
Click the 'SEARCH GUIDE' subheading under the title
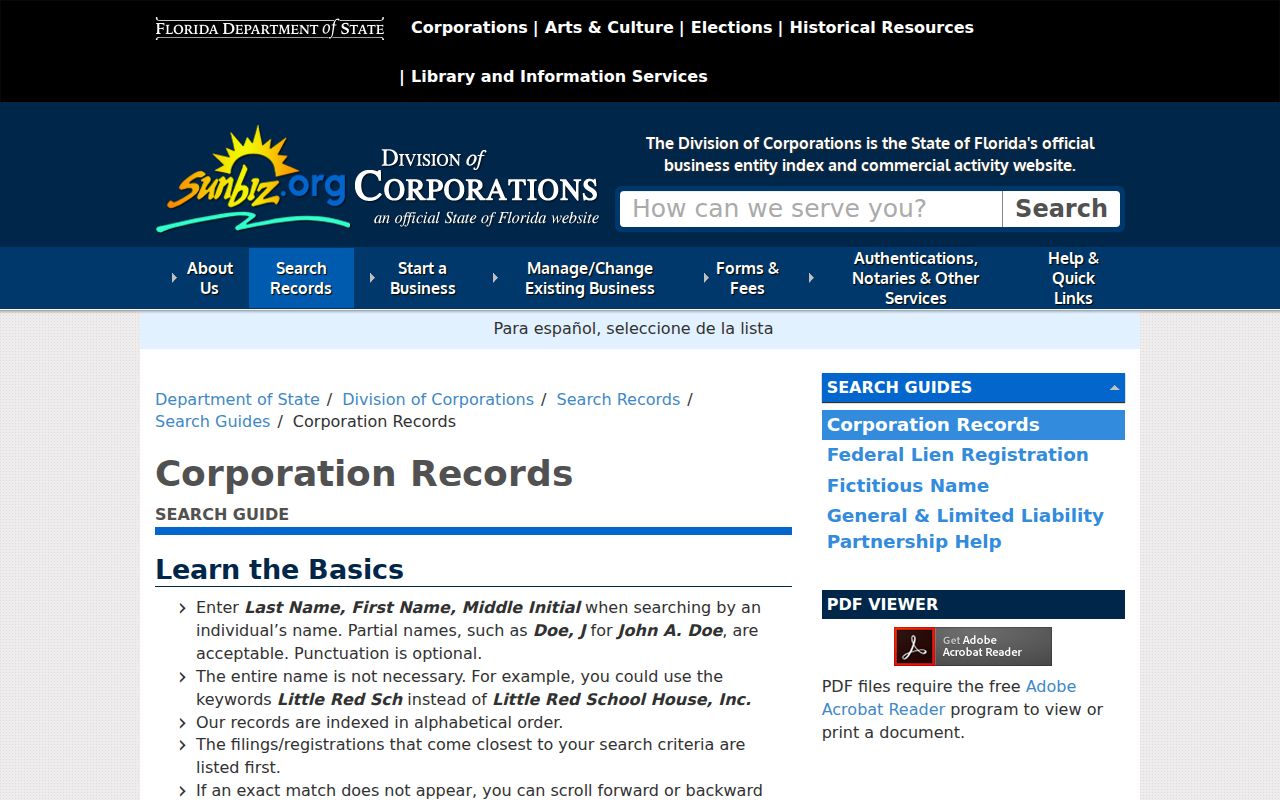click(222, 514)
